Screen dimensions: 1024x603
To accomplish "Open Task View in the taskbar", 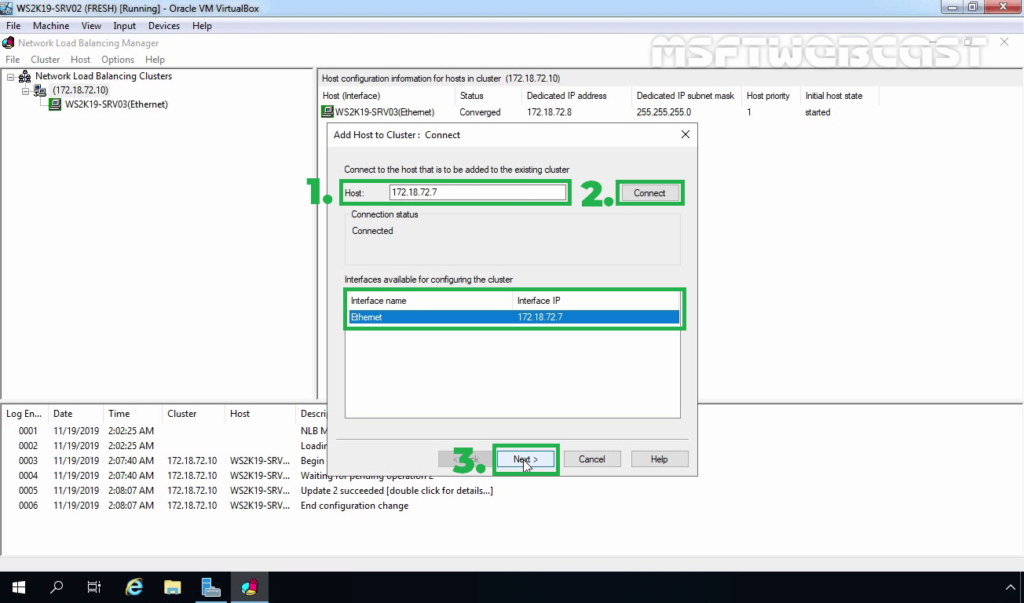I will pos(94,587).
